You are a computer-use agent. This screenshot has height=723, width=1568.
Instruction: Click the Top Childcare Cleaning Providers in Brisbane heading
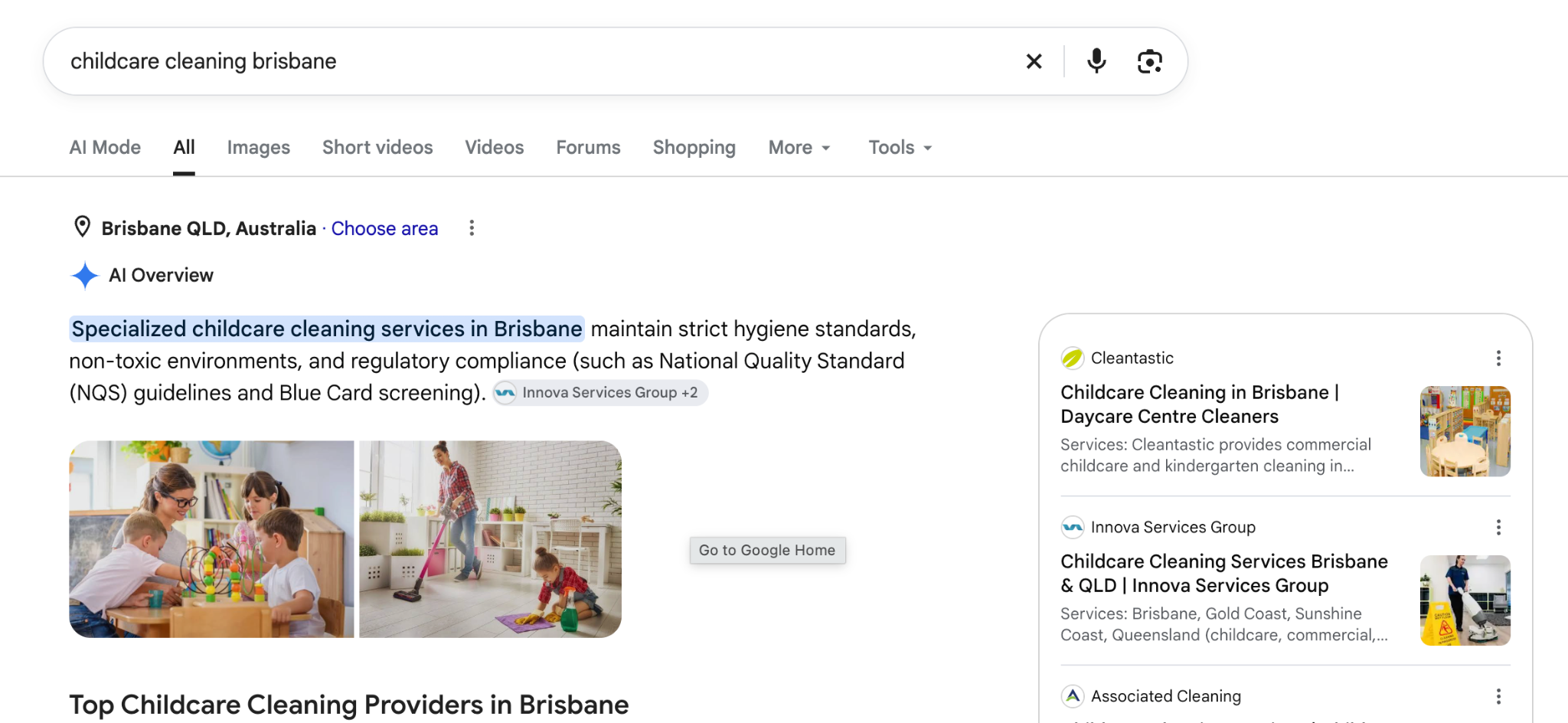click(349, 705)
